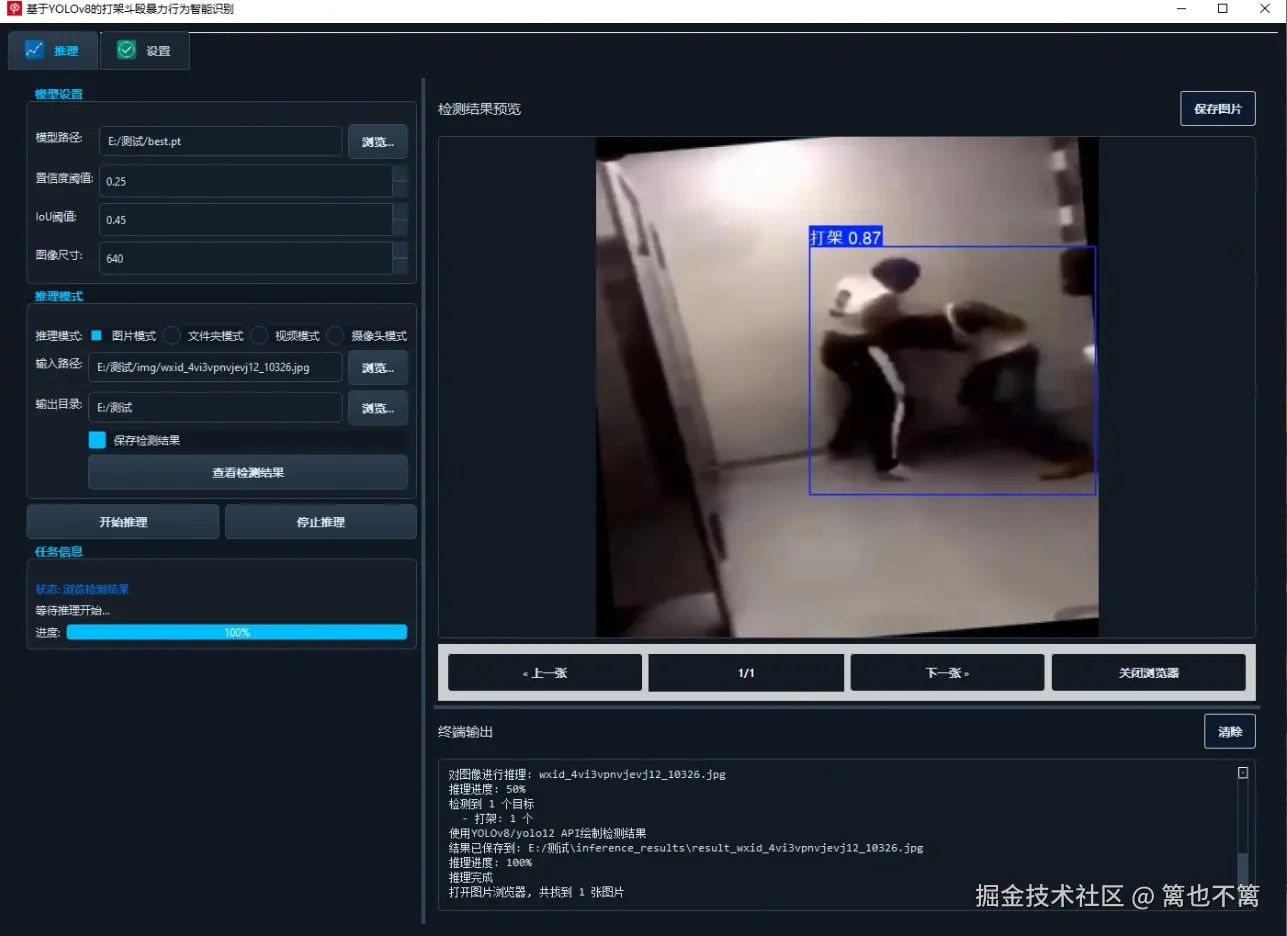Click terminal line 结果已保存到 with result path

pos(685,848)
